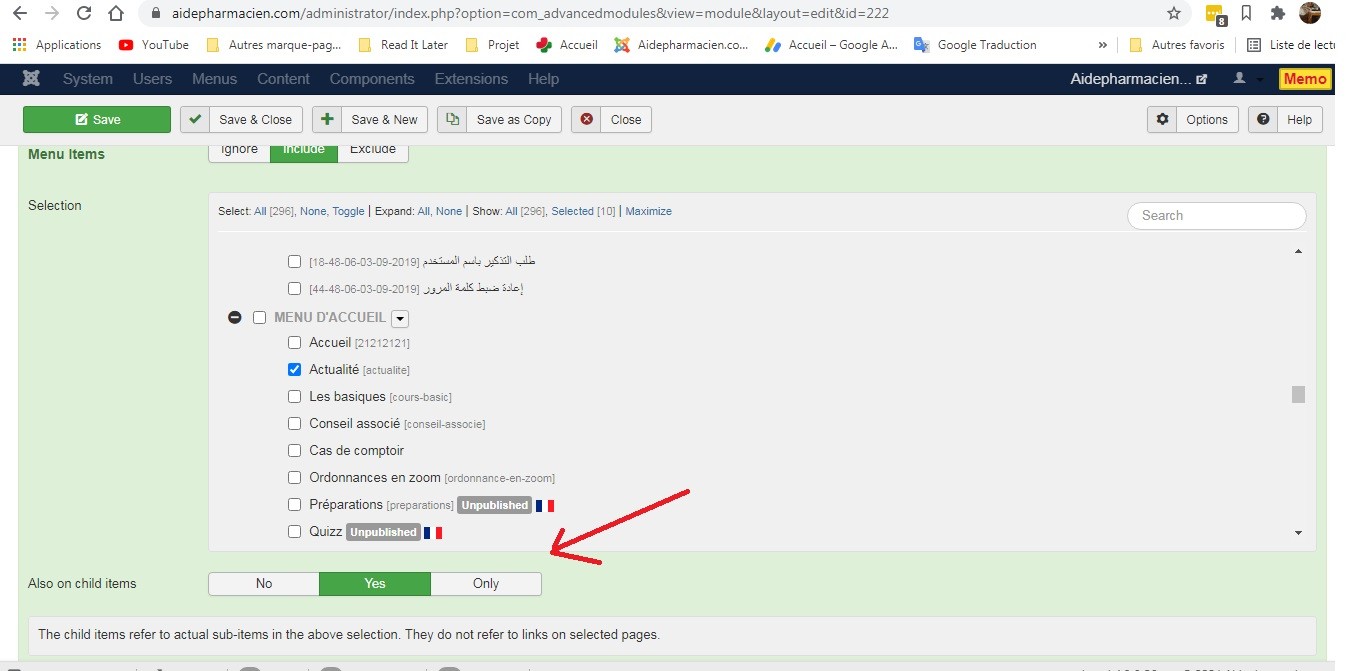Open the Content menu
Viewport: 1360px width, 671px height.
point(283,79)
